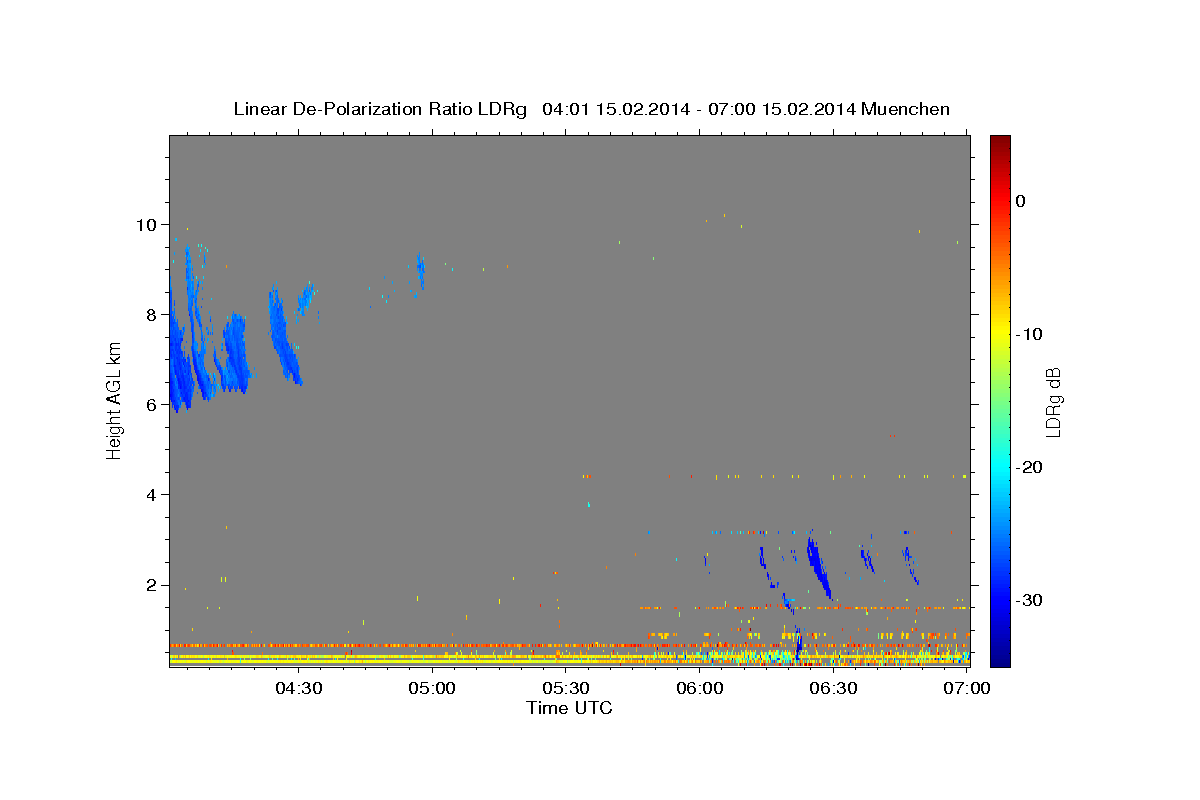1200x800 pixels.
Task: Click the height tick label 10
Action: [146, 224]
